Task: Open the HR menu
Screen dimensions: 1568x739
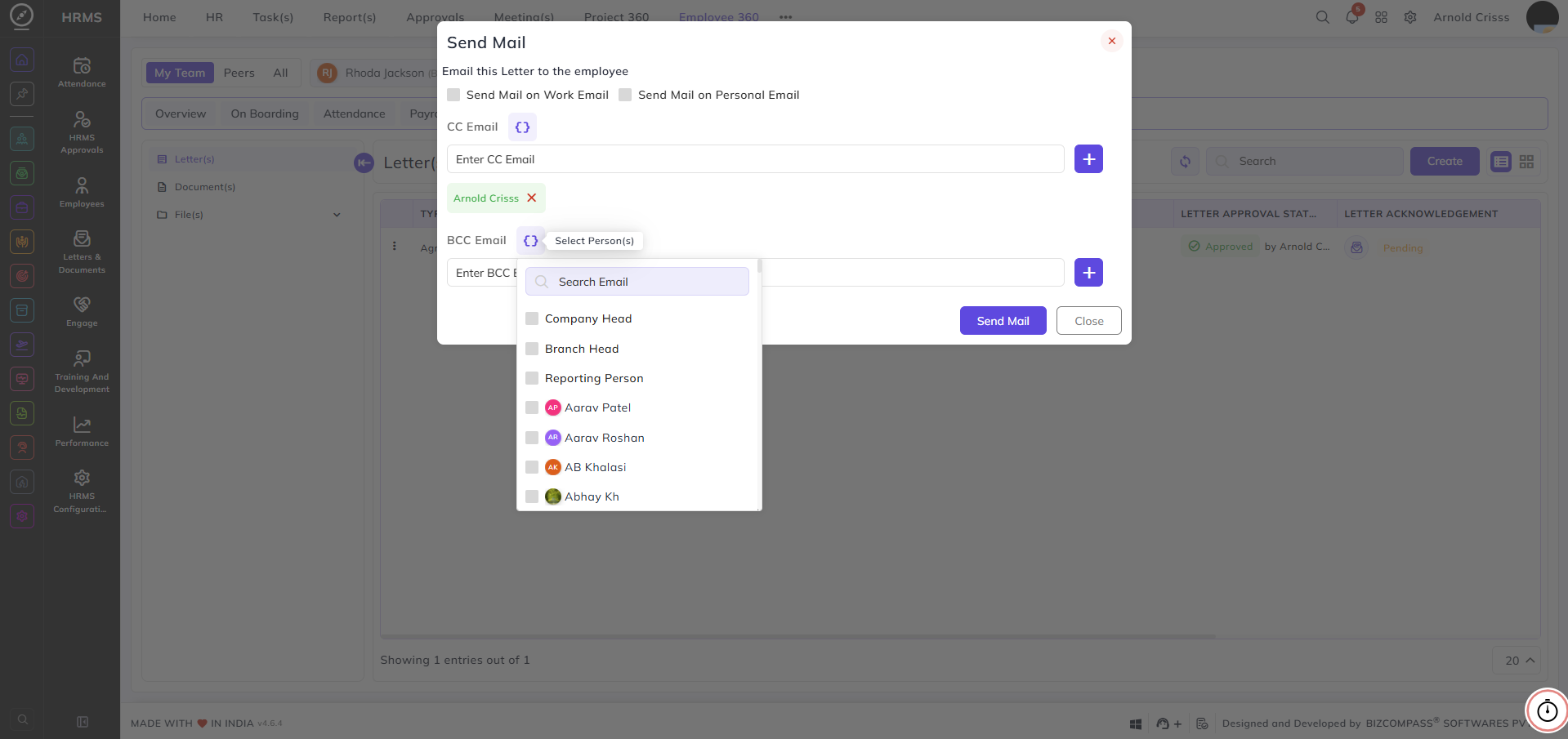Action: click(214, 17)
